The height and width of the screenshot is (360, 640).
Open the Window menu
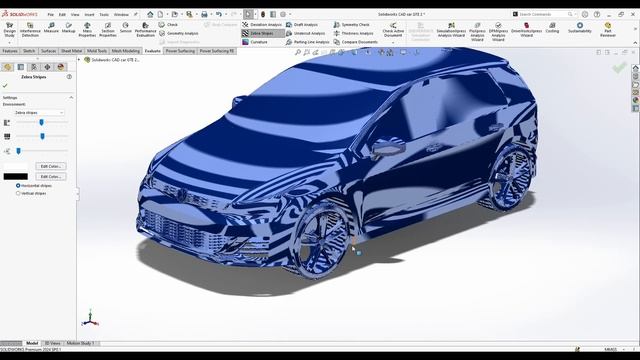pos(121,14)
